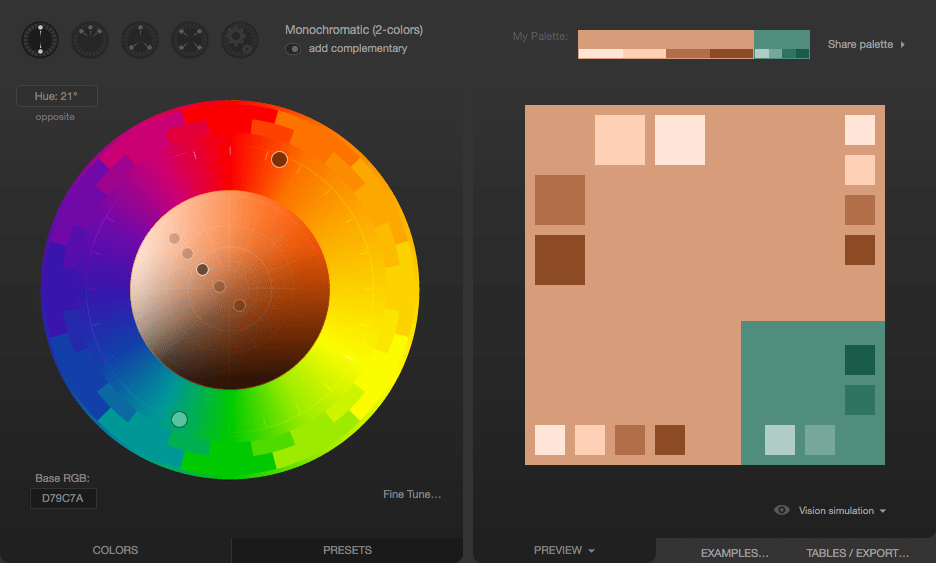
Task: Click the opposite hue link
Action: [55, 117]
